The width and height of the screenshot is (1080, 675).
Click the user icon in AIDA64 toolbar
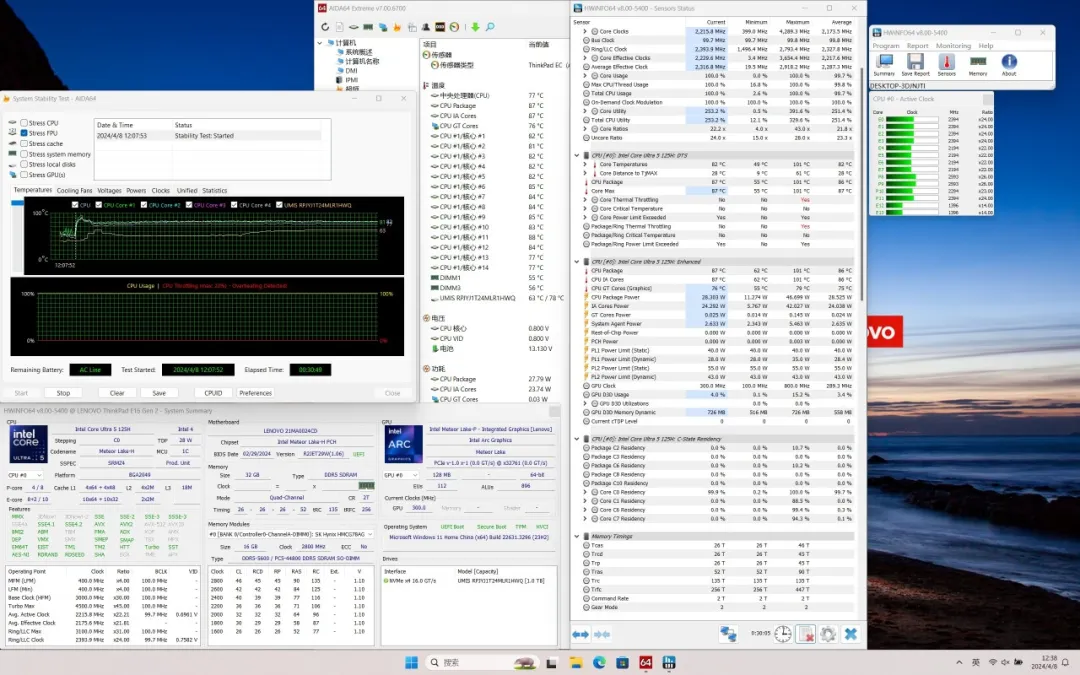426,27
